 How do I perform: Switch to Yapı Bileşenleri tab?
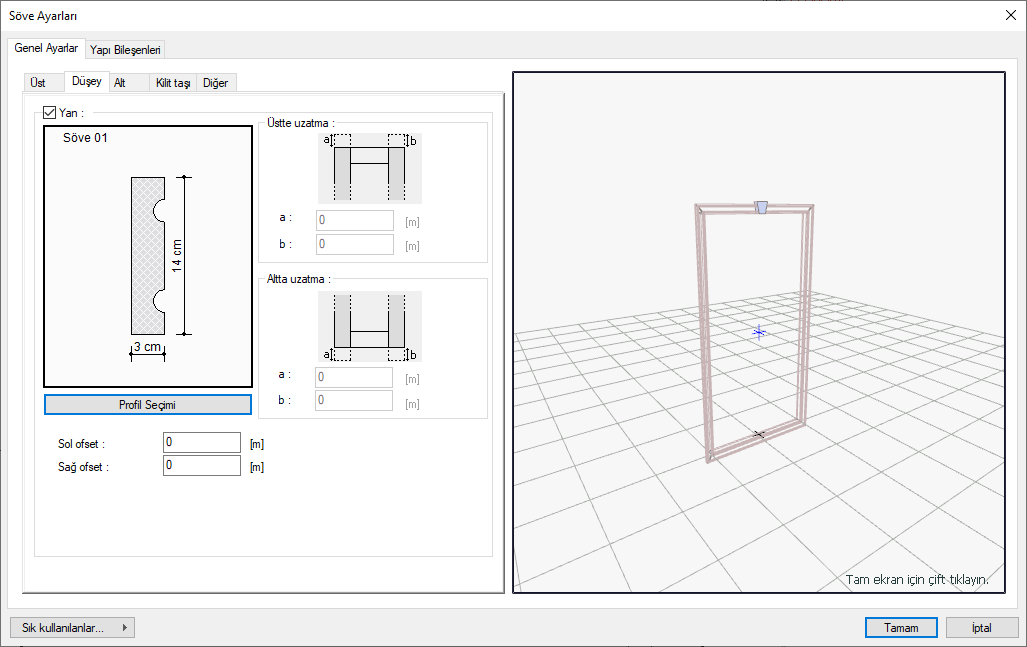coord(125,49)
